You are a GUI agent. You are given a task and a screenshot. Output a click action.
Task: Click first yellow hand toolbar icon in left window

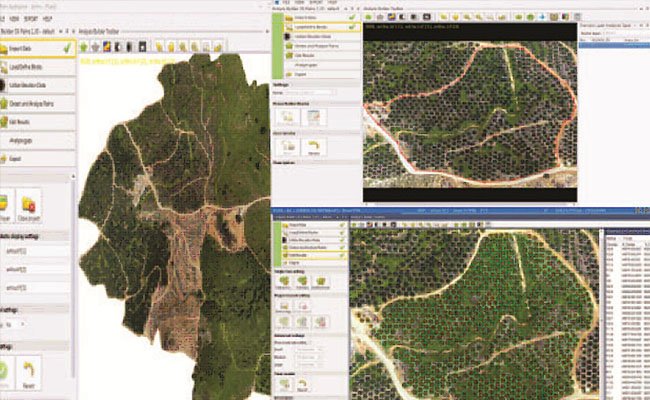tap(160, 47)
